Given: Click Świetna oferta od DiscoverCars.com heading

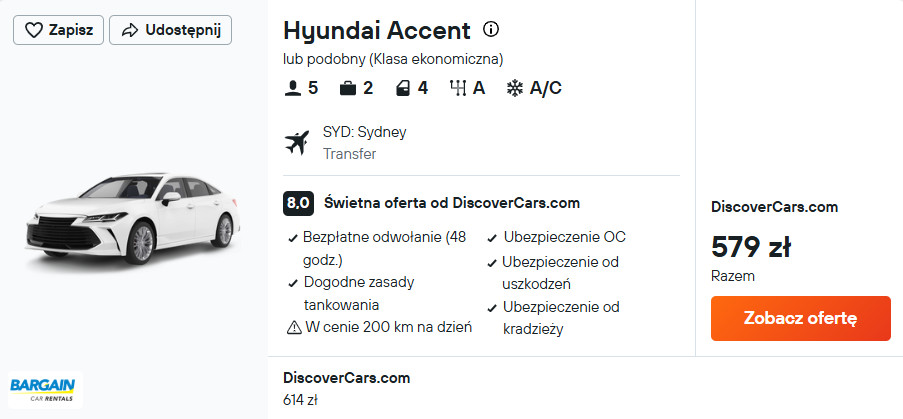Looking at the screenshot, I should point(452,203).
